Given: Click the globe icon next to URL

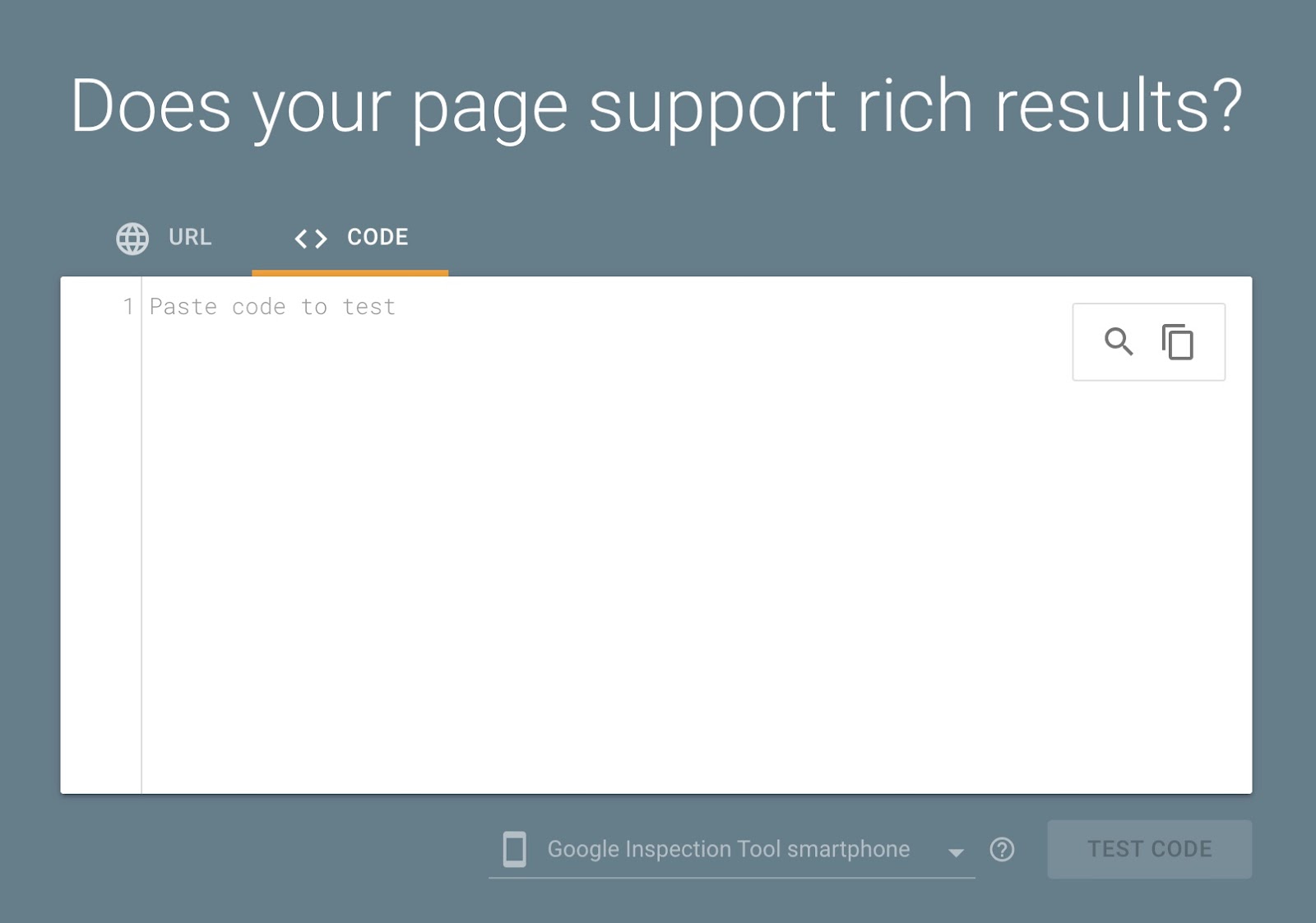Looking at the screenshot, I should [x=132, y=239].
